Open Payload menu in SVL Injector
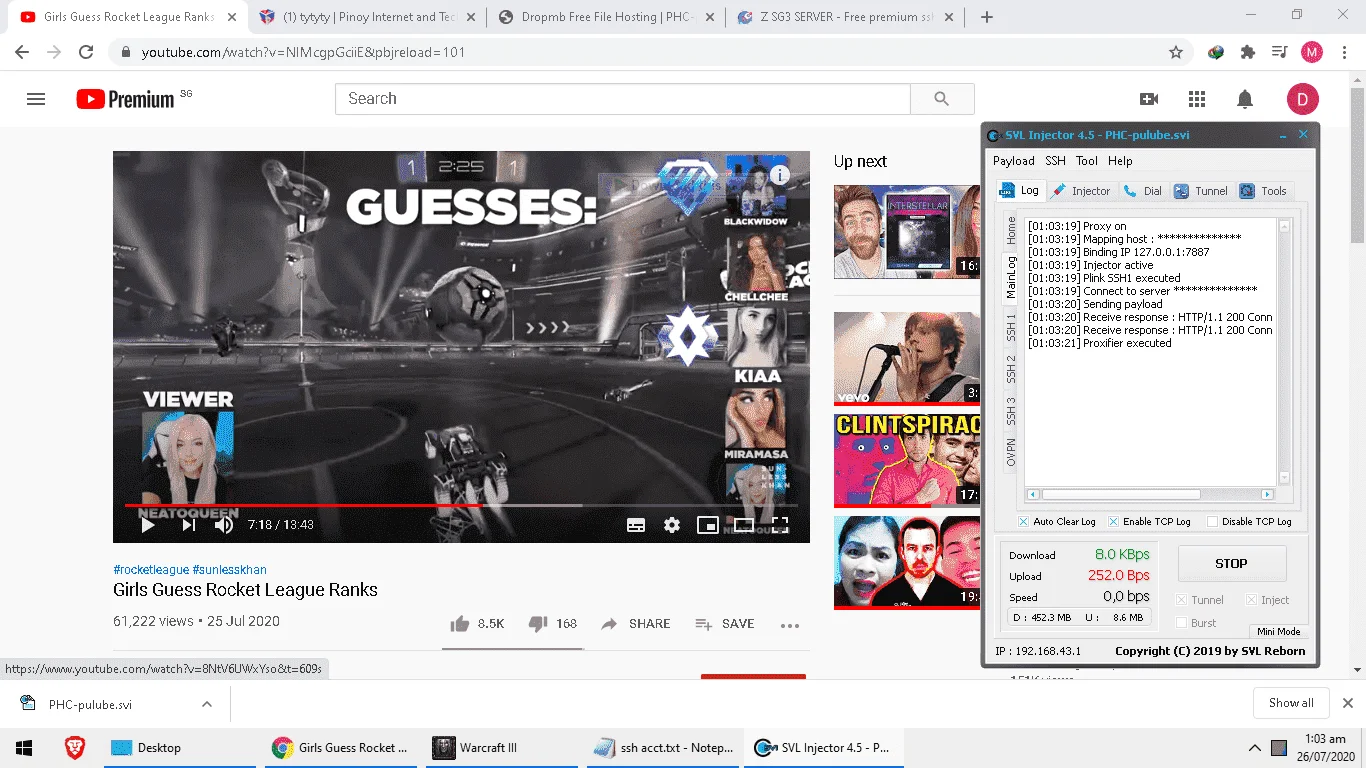Image resolution: width=1366 pixels, height=768 pixels. pos(1014,161)
